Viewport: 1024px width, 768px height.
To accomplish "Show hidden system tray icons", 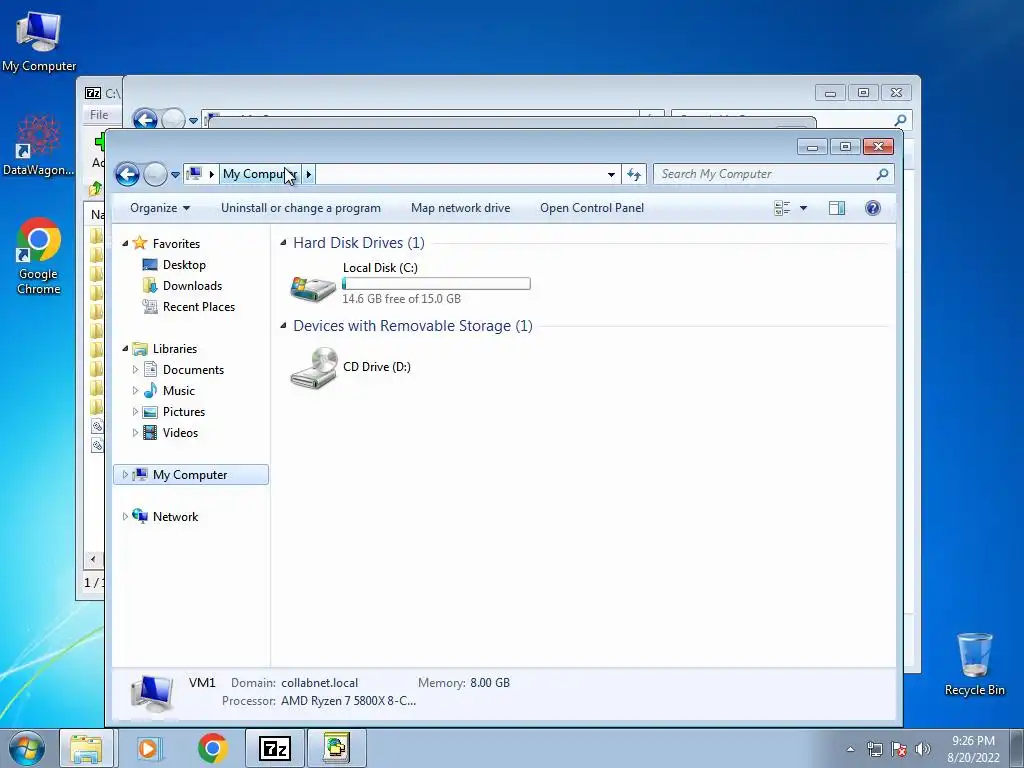I will click(850, 749).
